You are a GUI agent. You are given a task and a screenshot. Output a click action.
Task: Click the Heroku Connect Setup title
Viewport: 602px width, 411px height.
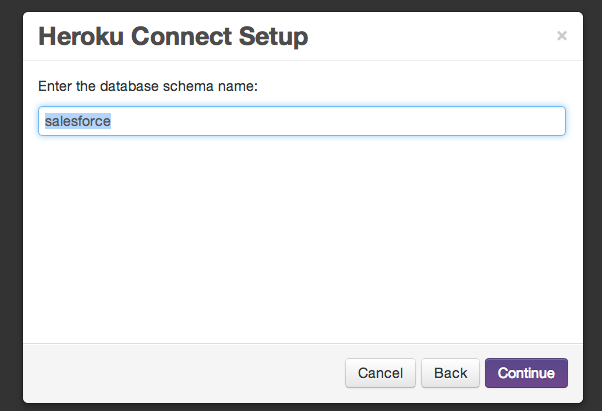[x=173, y=36]
